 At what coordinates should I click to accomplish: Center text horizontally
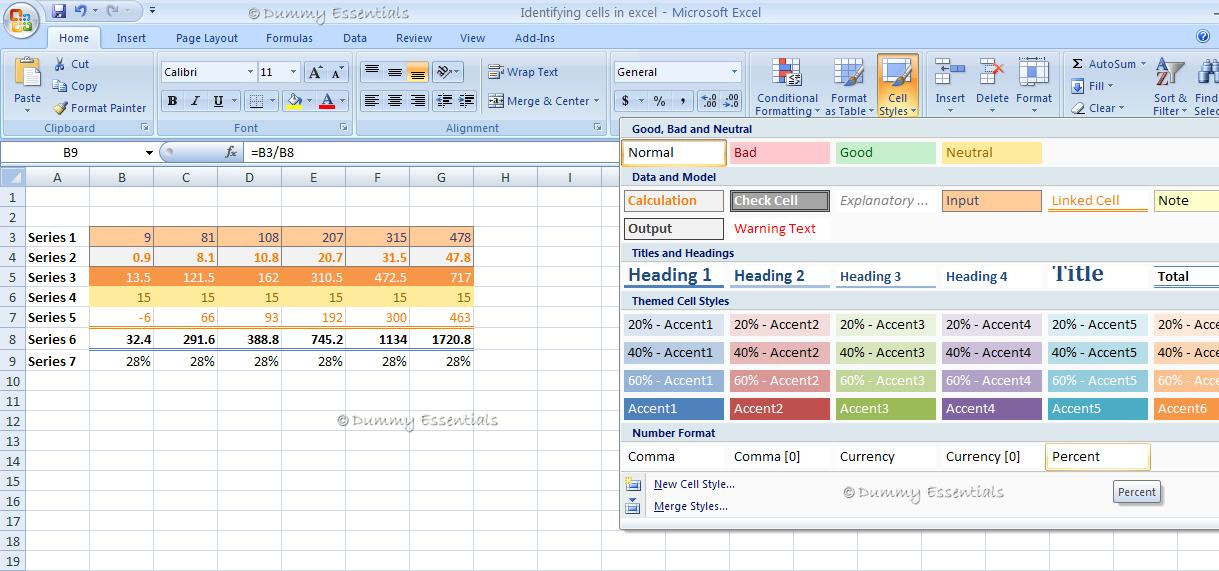[394, 101]
